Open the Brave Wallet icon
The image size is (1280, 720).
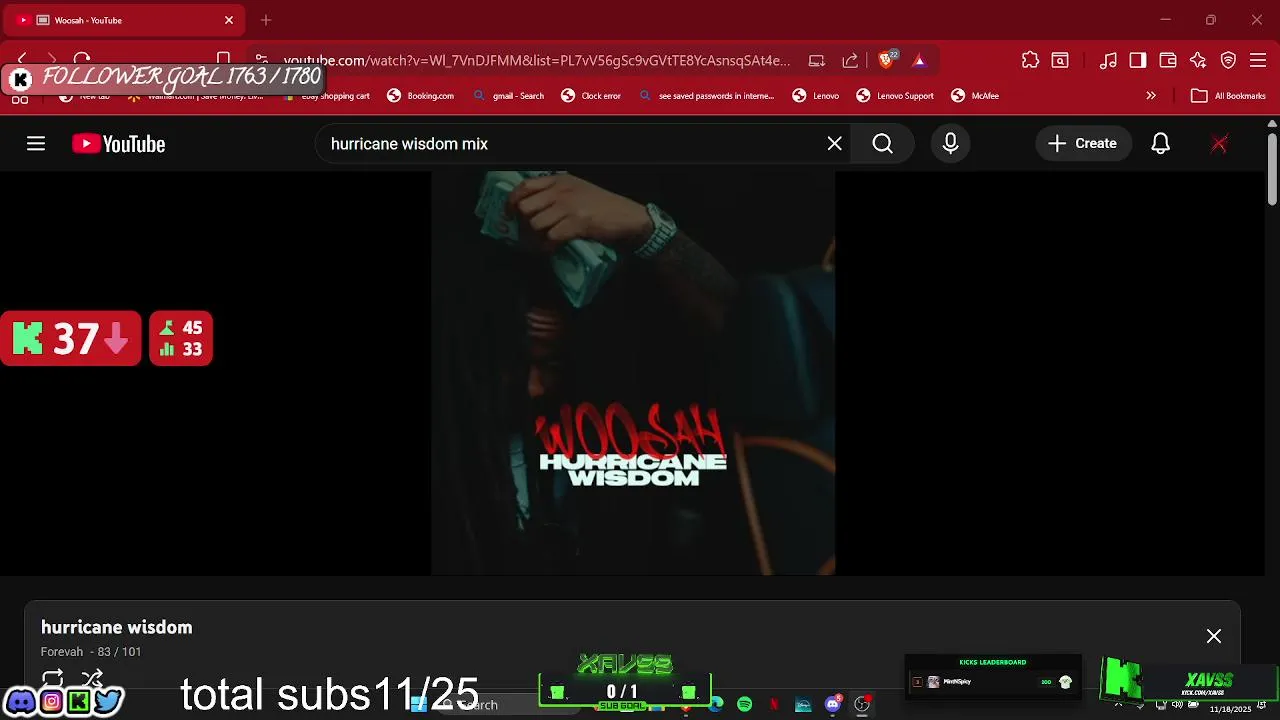click(x=1168, y=60)
